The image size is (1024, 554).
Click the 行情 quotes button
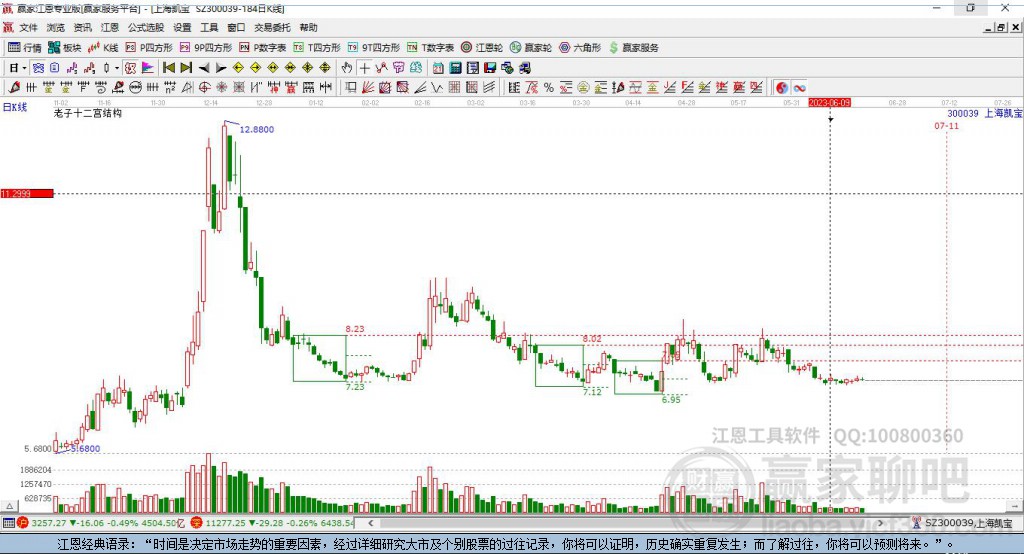[x=25, y=47]
